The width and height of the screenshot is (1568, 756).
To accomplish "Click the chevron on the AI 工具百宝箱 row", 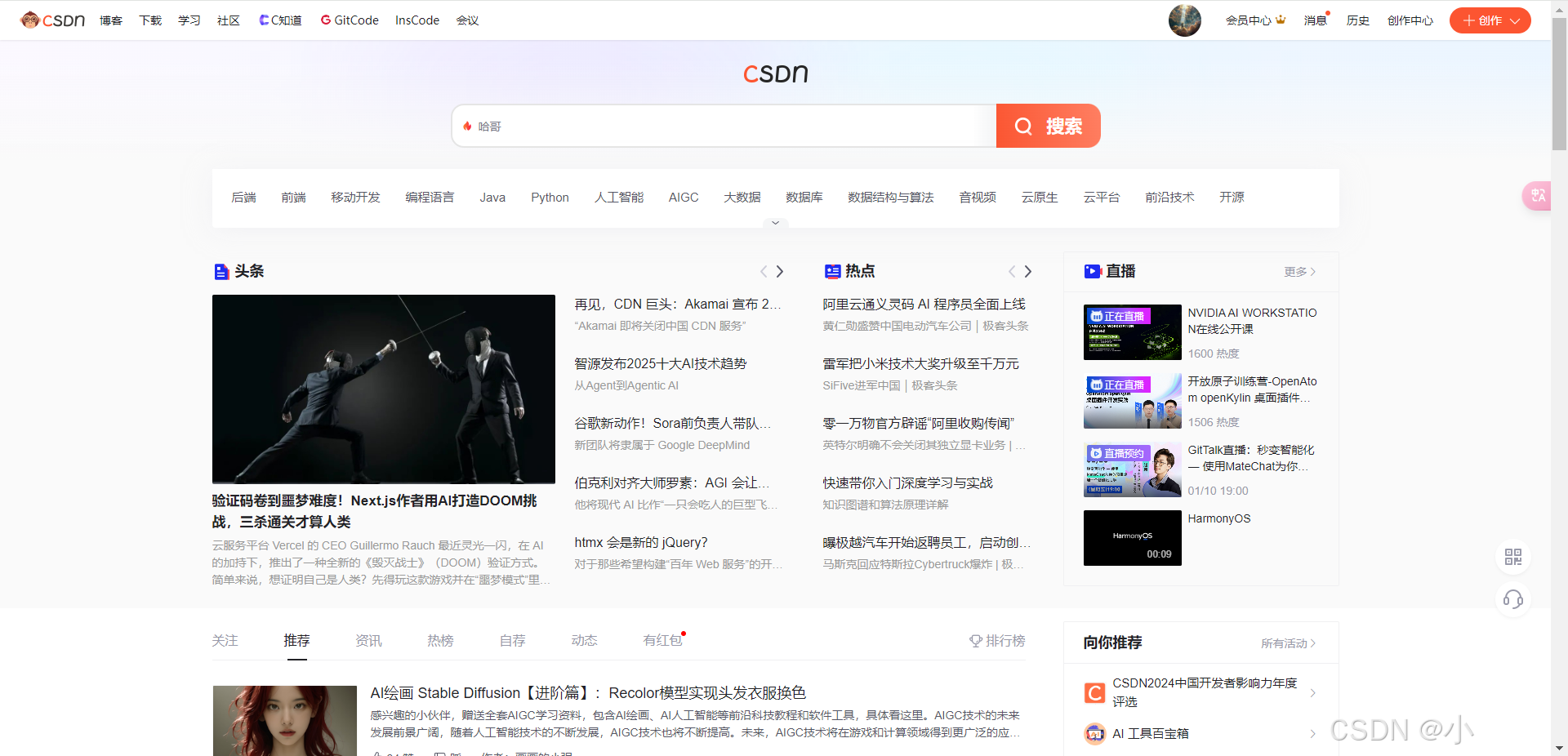I will [1312, 733].
